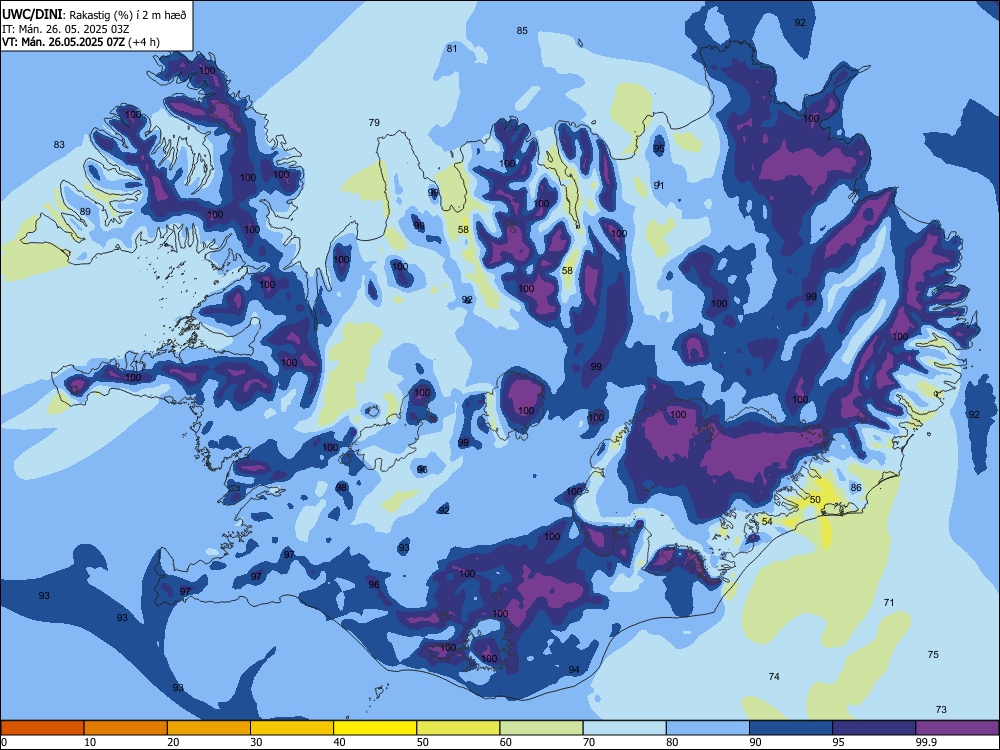This screenshot has height=750, width=1000.
Task: Click the map value '89' in the Westfjords
Action: (x=85, y=212)
